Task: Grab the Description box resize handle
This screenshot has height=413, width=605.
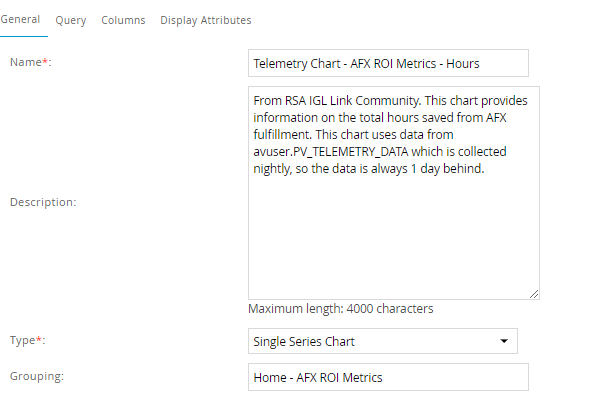Action: [534, 293]
